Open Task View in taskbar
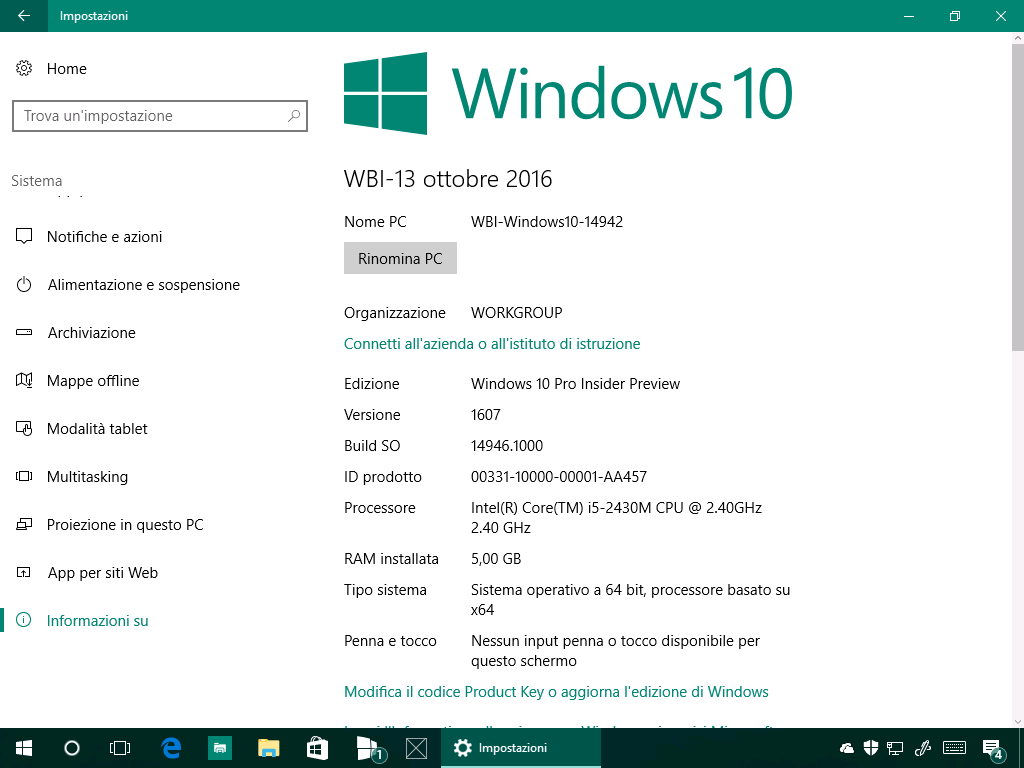The image size is (1024, 768). [120, 748]
